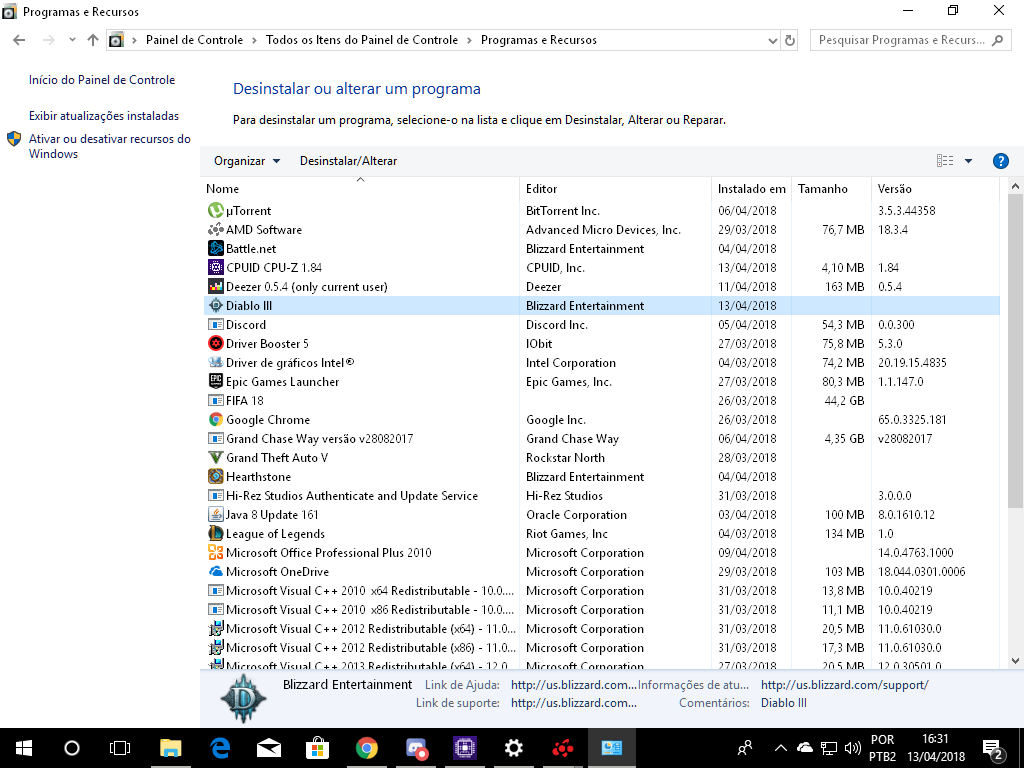Sort by the Instalado em column
The width and height of the screenshot is (1024, 768).
751,188
